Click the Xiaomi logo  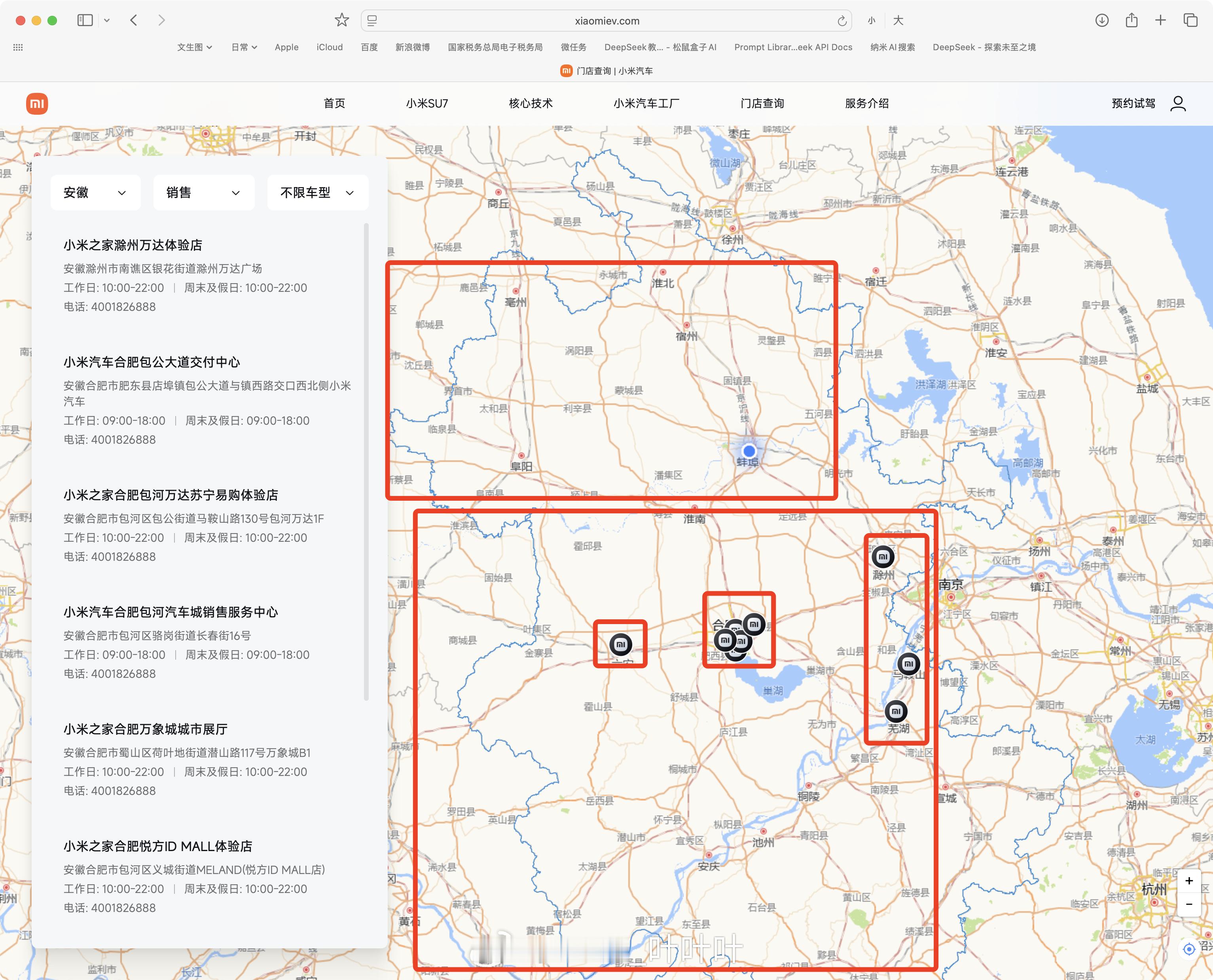37,103
